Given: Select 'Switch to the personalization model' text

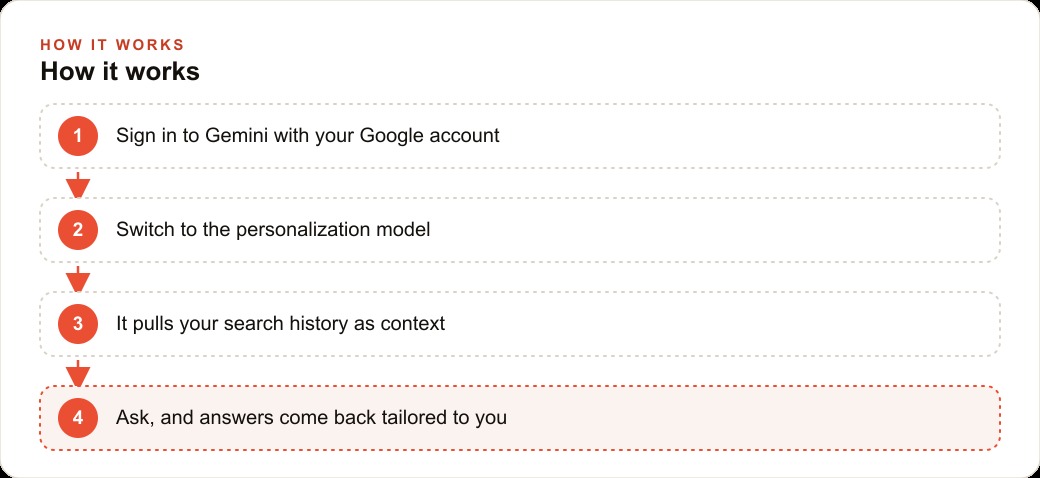Looking at the screenshot, I should tap(273, 230).
